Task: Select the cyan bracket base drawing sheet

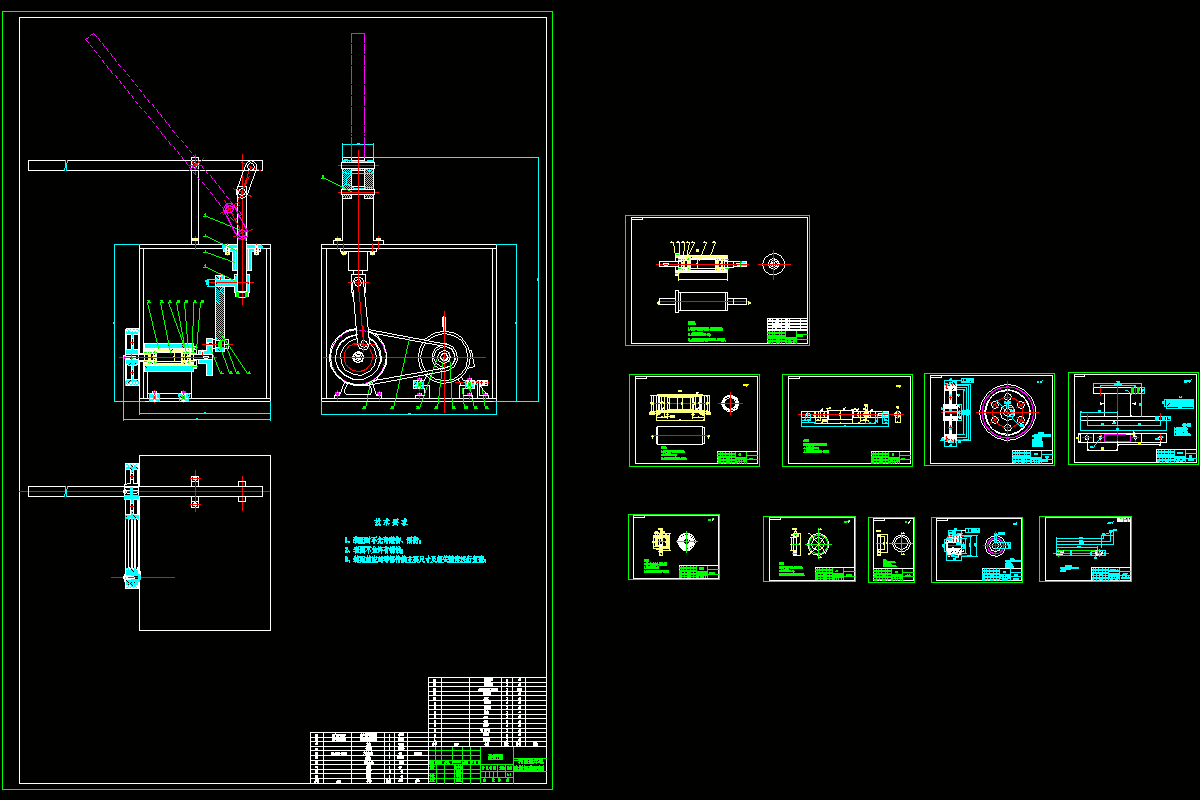Action: (1133, 418)
